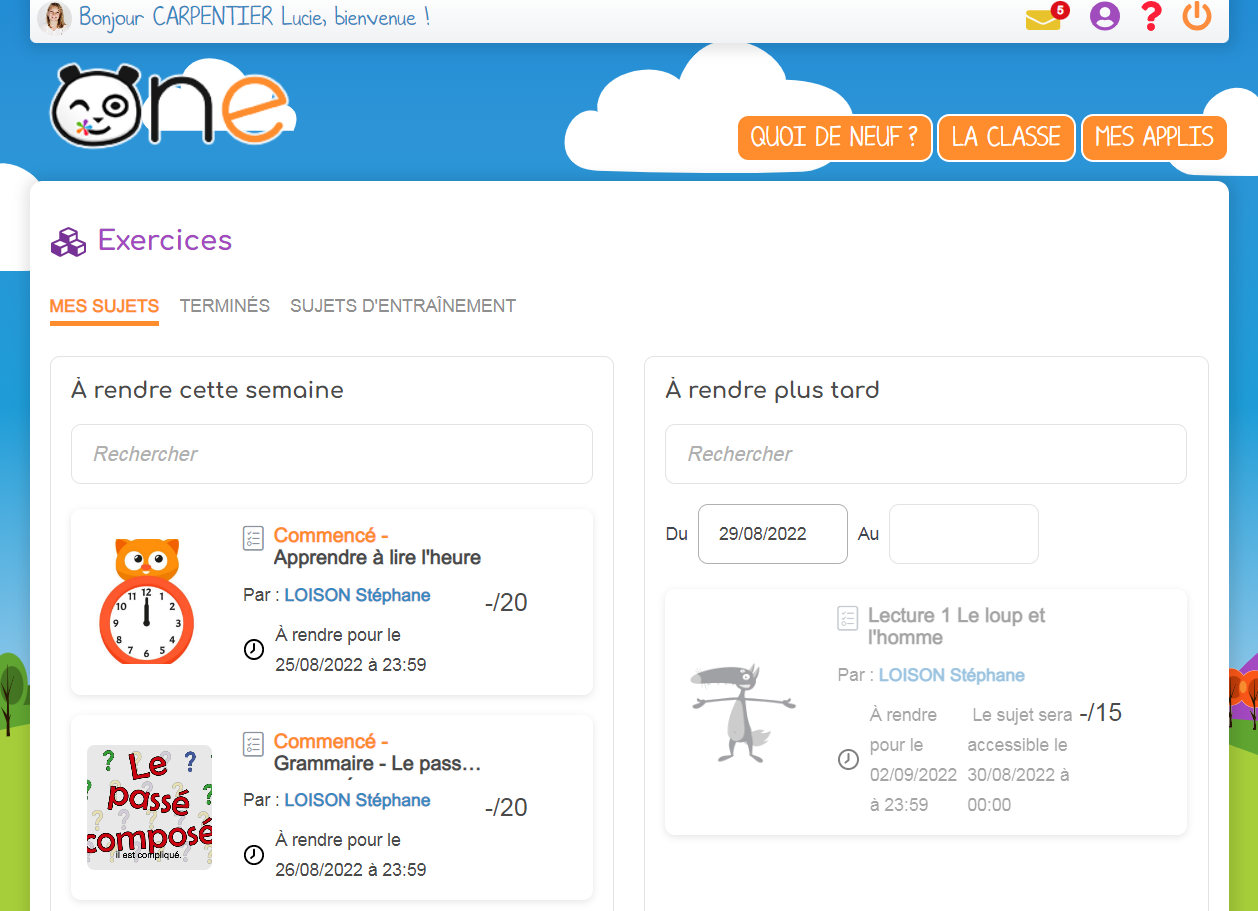Click the À rendre pour le 02/09/2022 text
The image size is (1258, 911).
(914, 760)
